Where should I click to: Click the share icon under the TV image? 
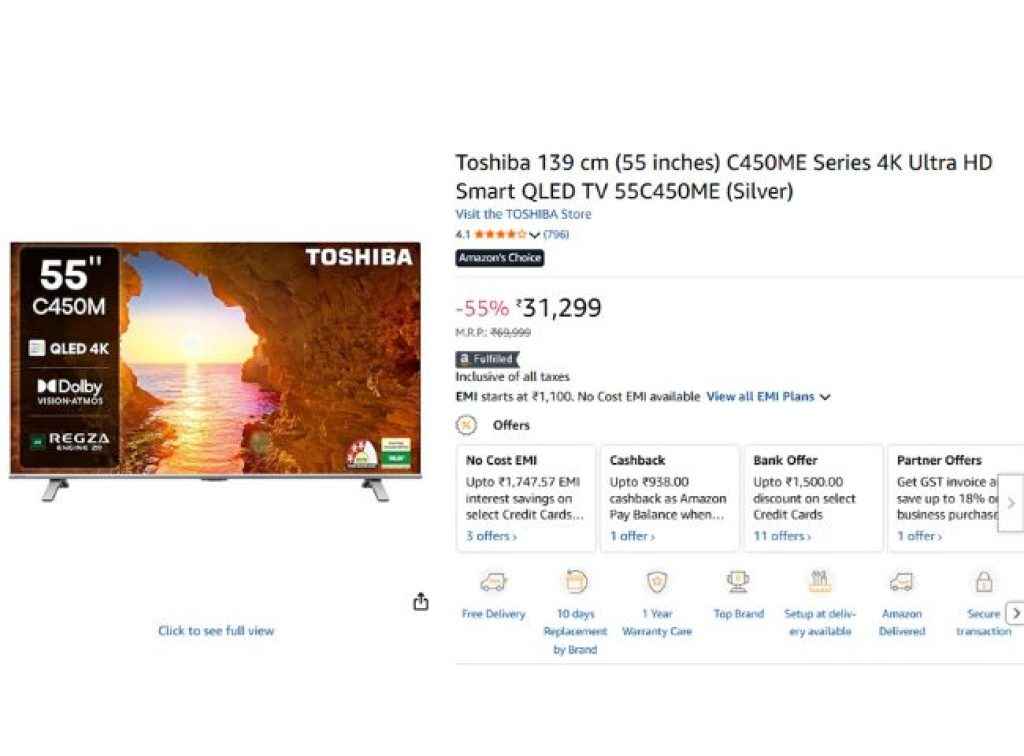pos(421,601)
